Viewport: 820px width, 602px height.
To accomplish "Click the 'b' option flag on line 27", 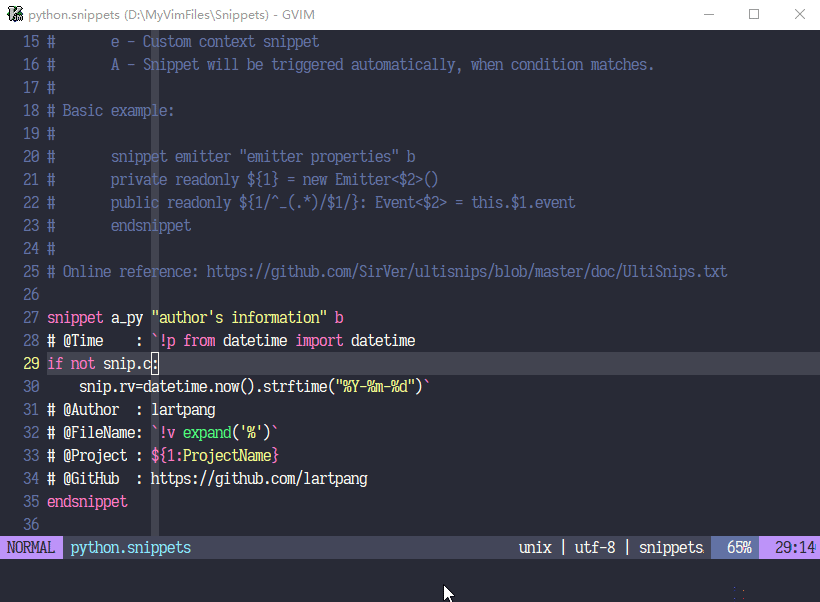I will (339, 317).
